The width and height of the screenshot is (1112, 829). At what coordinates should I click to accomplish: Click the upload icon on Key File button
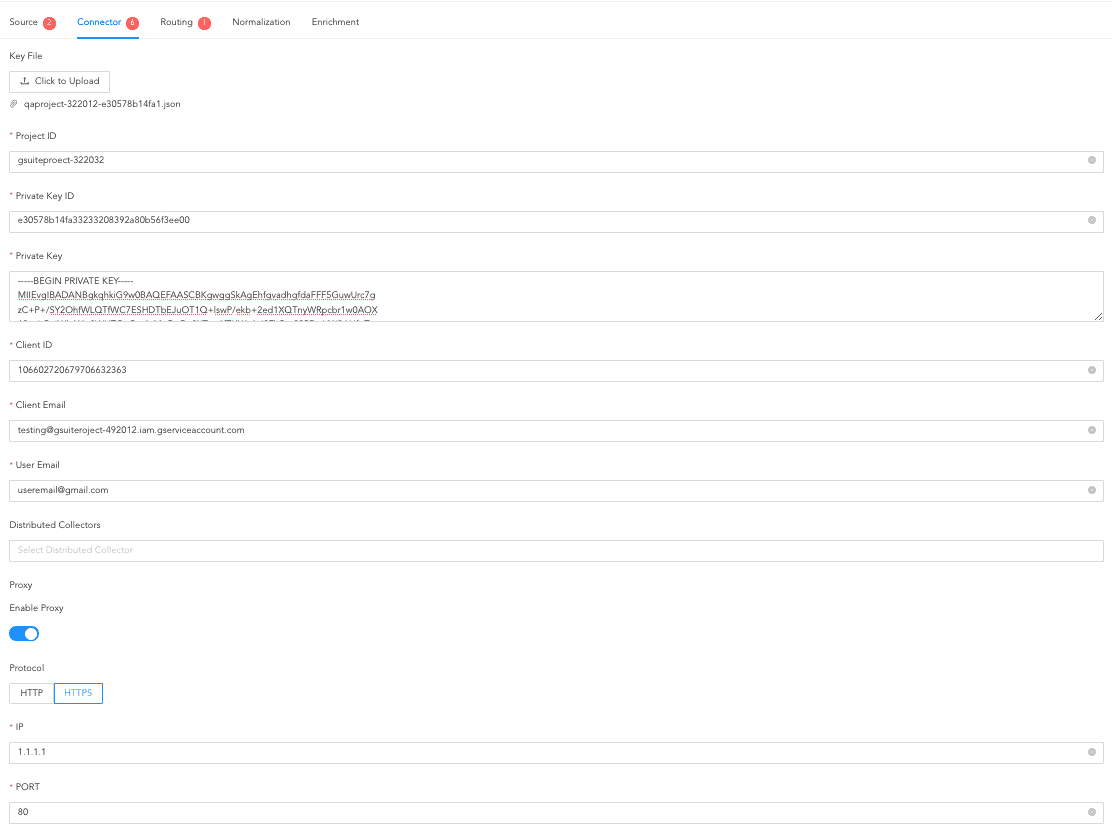[27, 81]
